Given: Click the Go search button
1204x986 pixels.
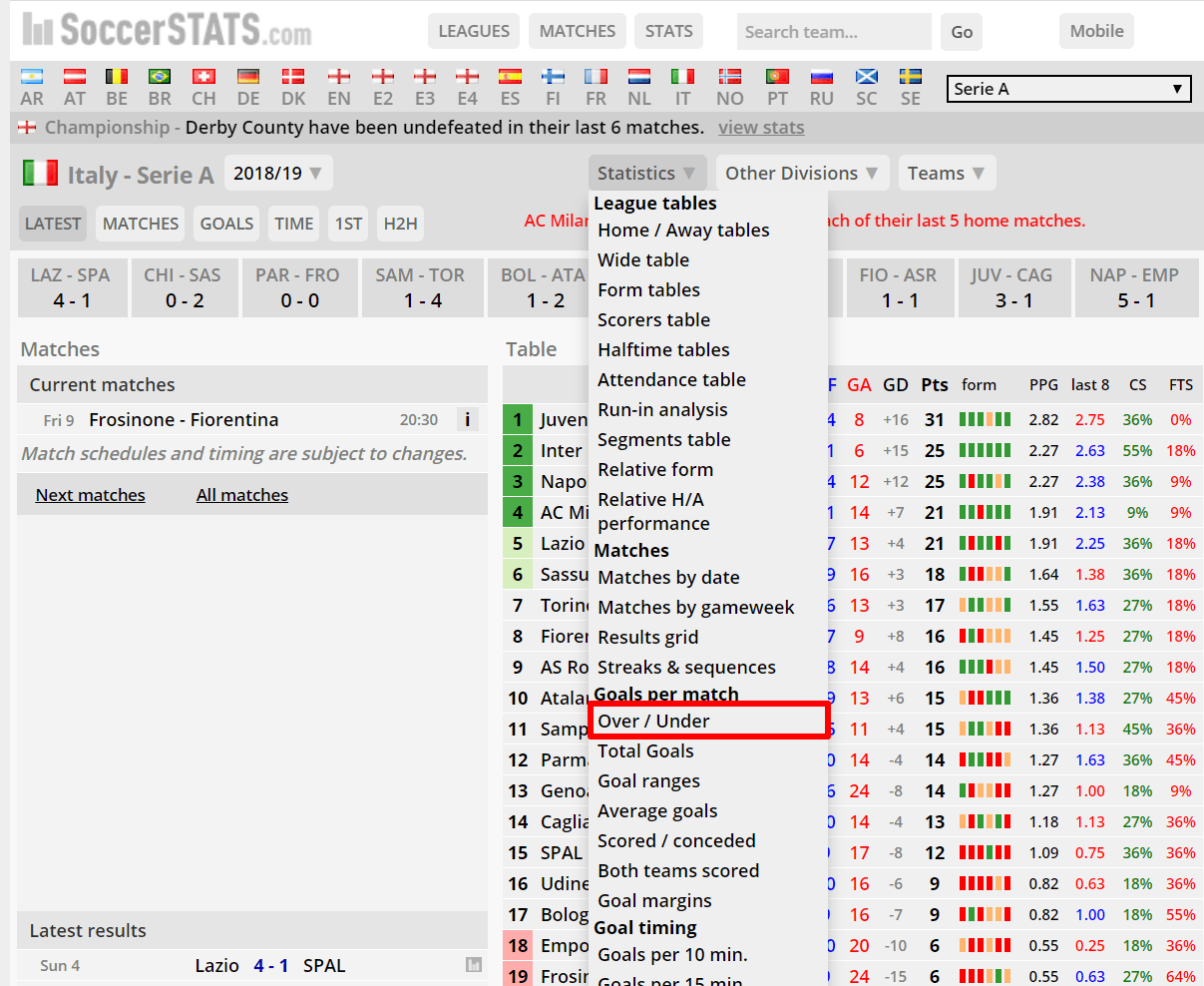Looking at the screenshot, I should (962, 32).
